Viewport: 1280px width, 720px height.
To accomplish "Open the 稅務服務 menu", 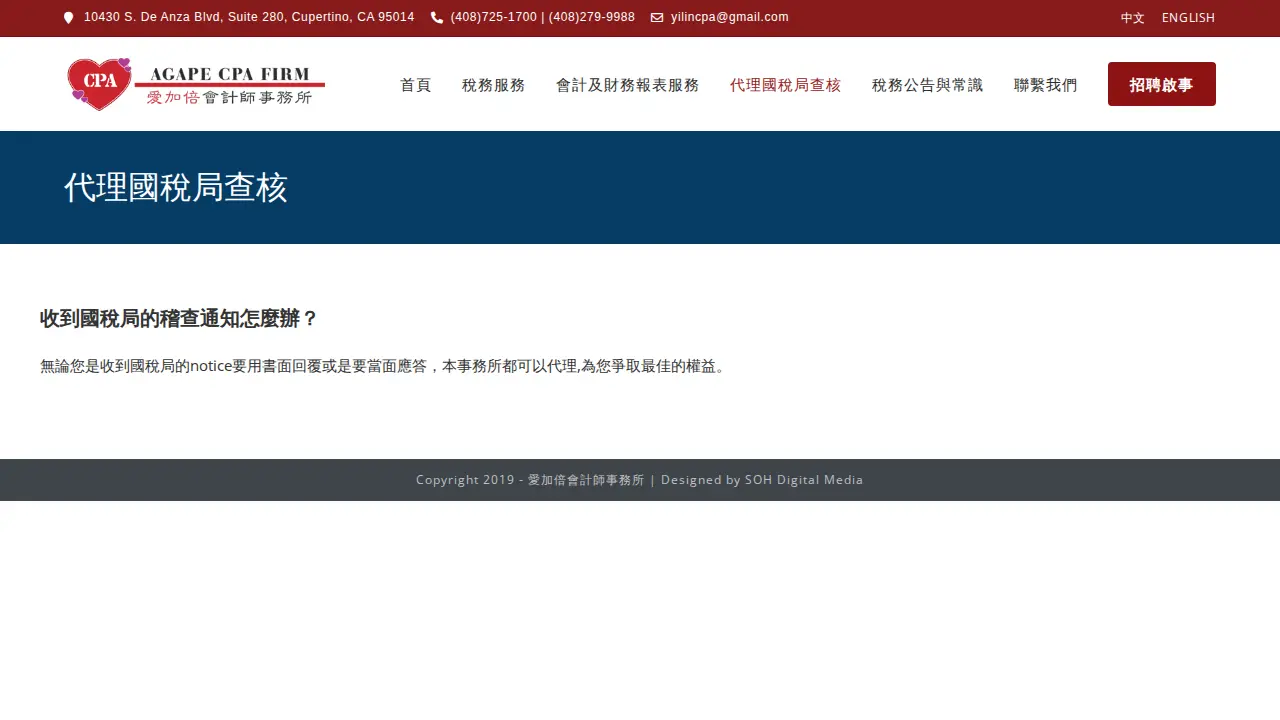I will click(494, 85).
